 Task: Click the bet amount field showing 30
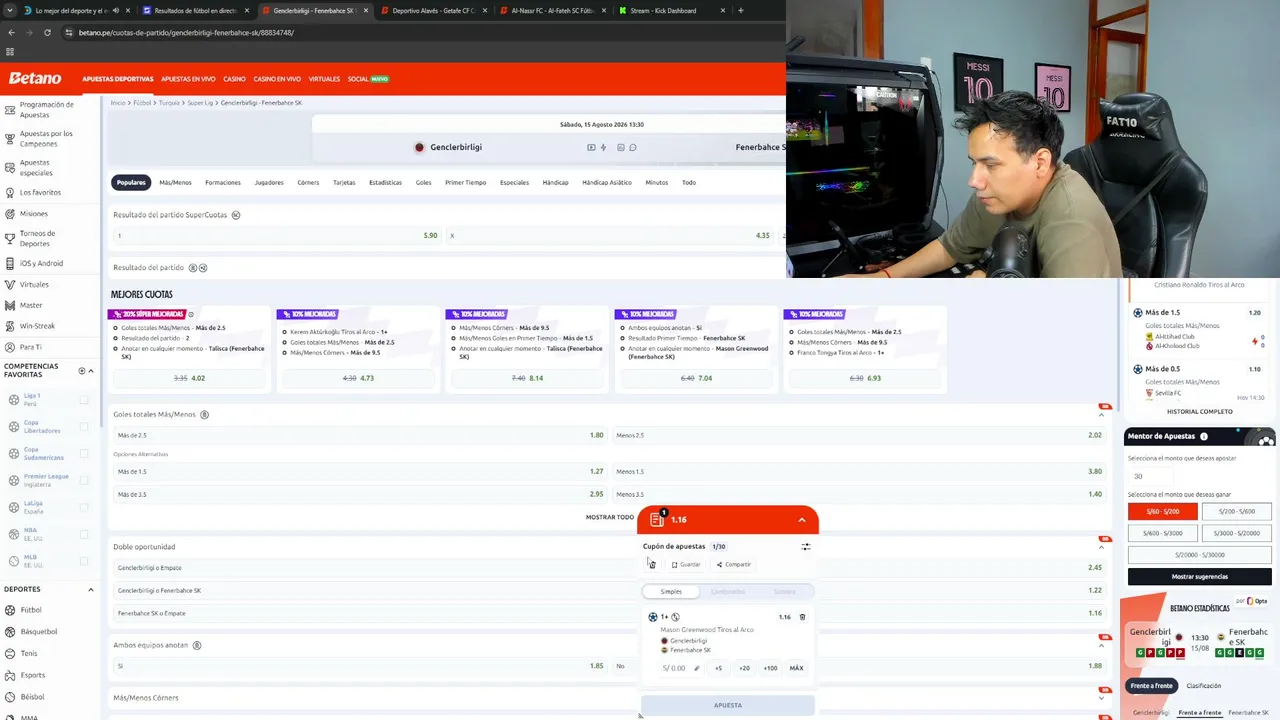[x=1151, y=477]
